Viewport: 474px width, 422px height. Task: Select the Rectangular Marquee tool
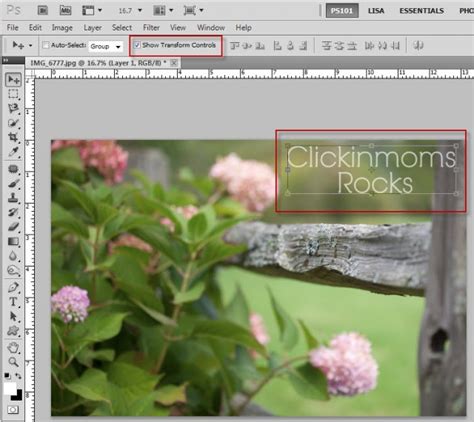(13, 94)
